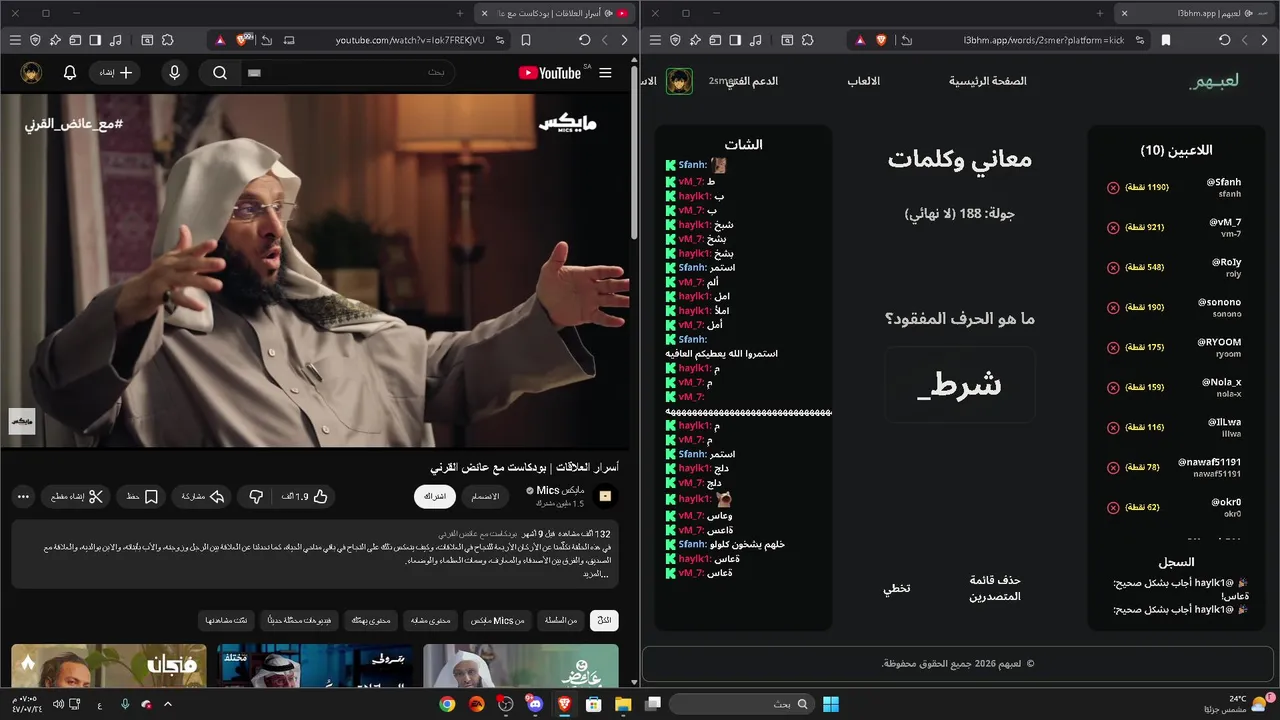Select the تمّت مشاهدتها filter chip
1280x720 pixels.
click(227, 620)
